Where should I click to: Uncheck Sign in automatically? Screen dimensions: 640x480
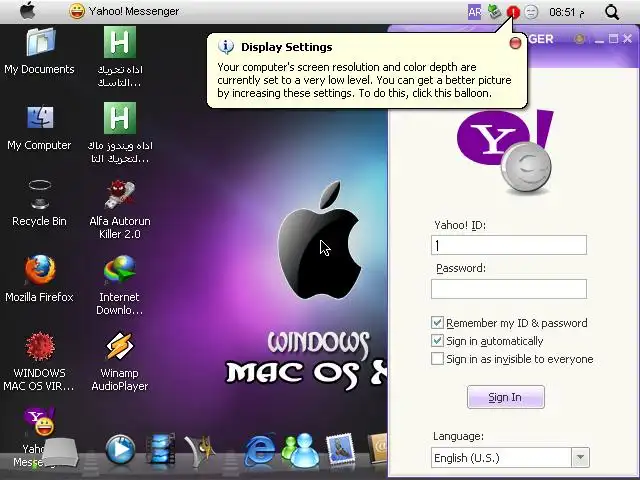click(x=437, y=341)
